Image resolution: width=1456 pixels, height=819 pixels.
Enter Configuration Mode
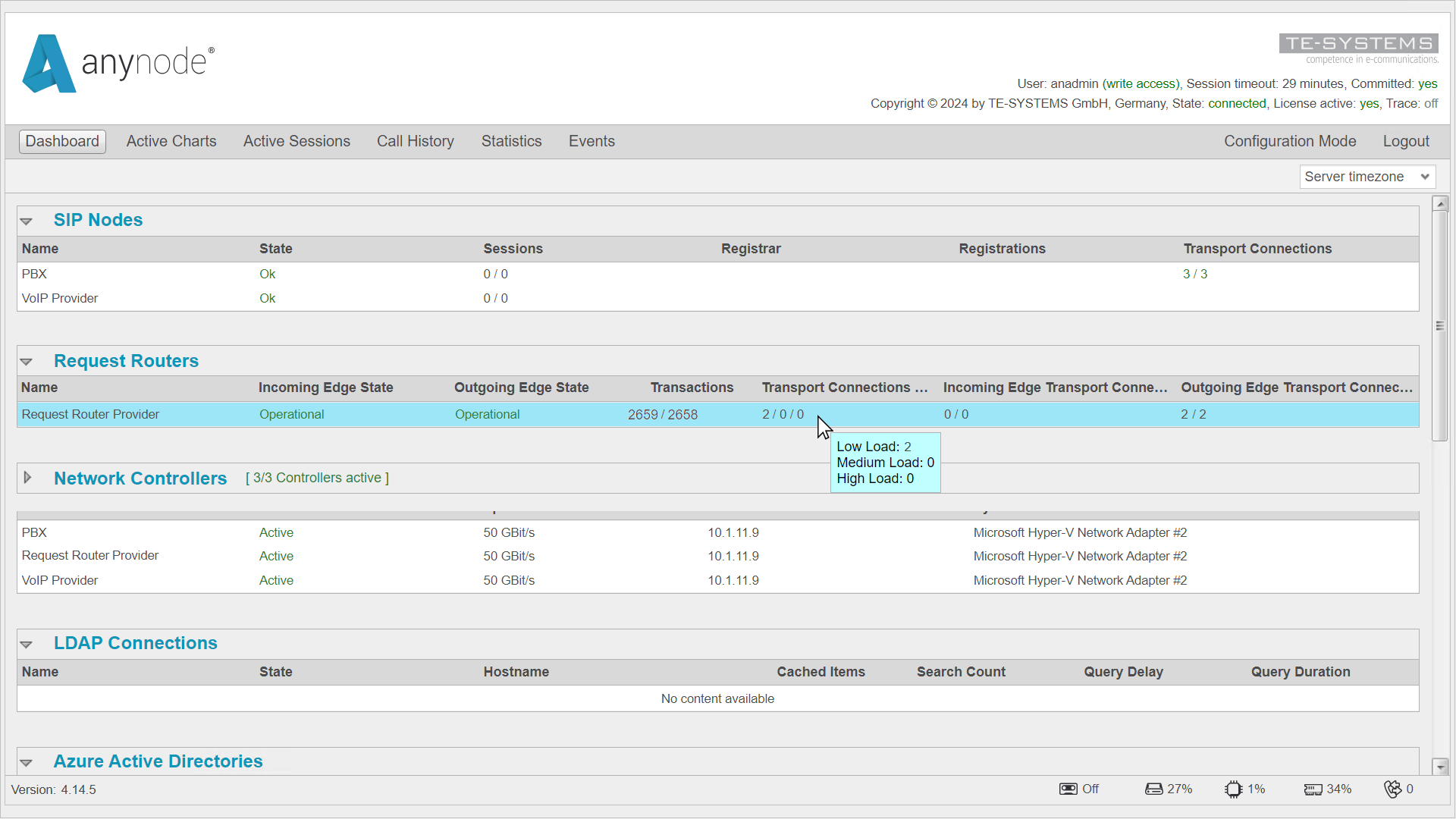point(1290,141)
